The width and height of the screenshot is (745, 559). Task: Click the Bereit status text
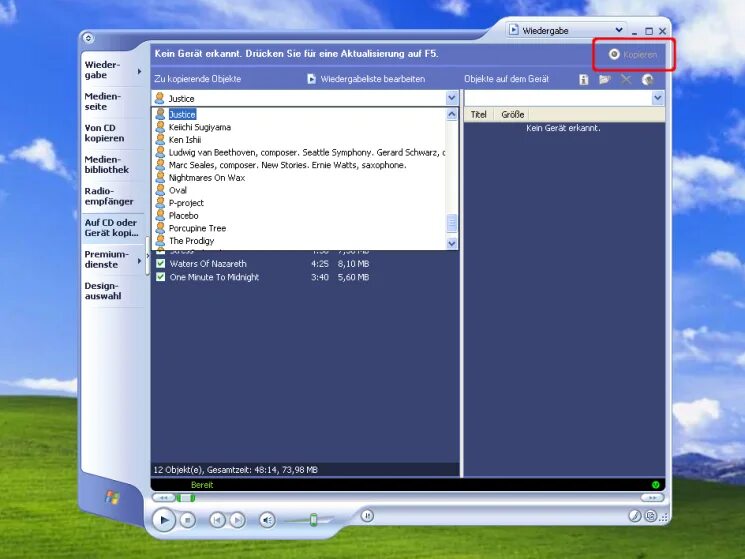tap(202, 485)
